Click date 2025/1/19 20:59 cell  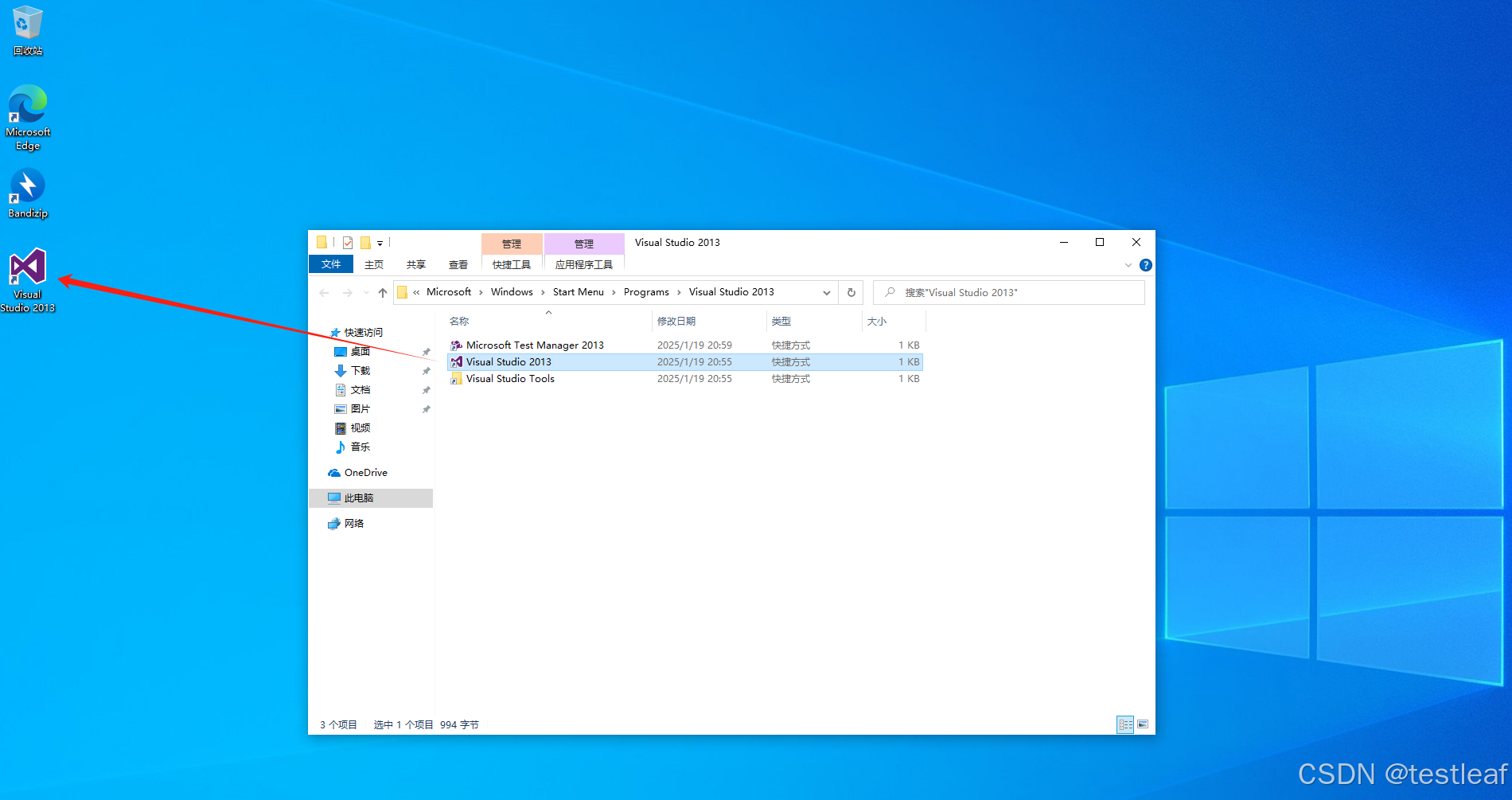click(x=695, y=345)
